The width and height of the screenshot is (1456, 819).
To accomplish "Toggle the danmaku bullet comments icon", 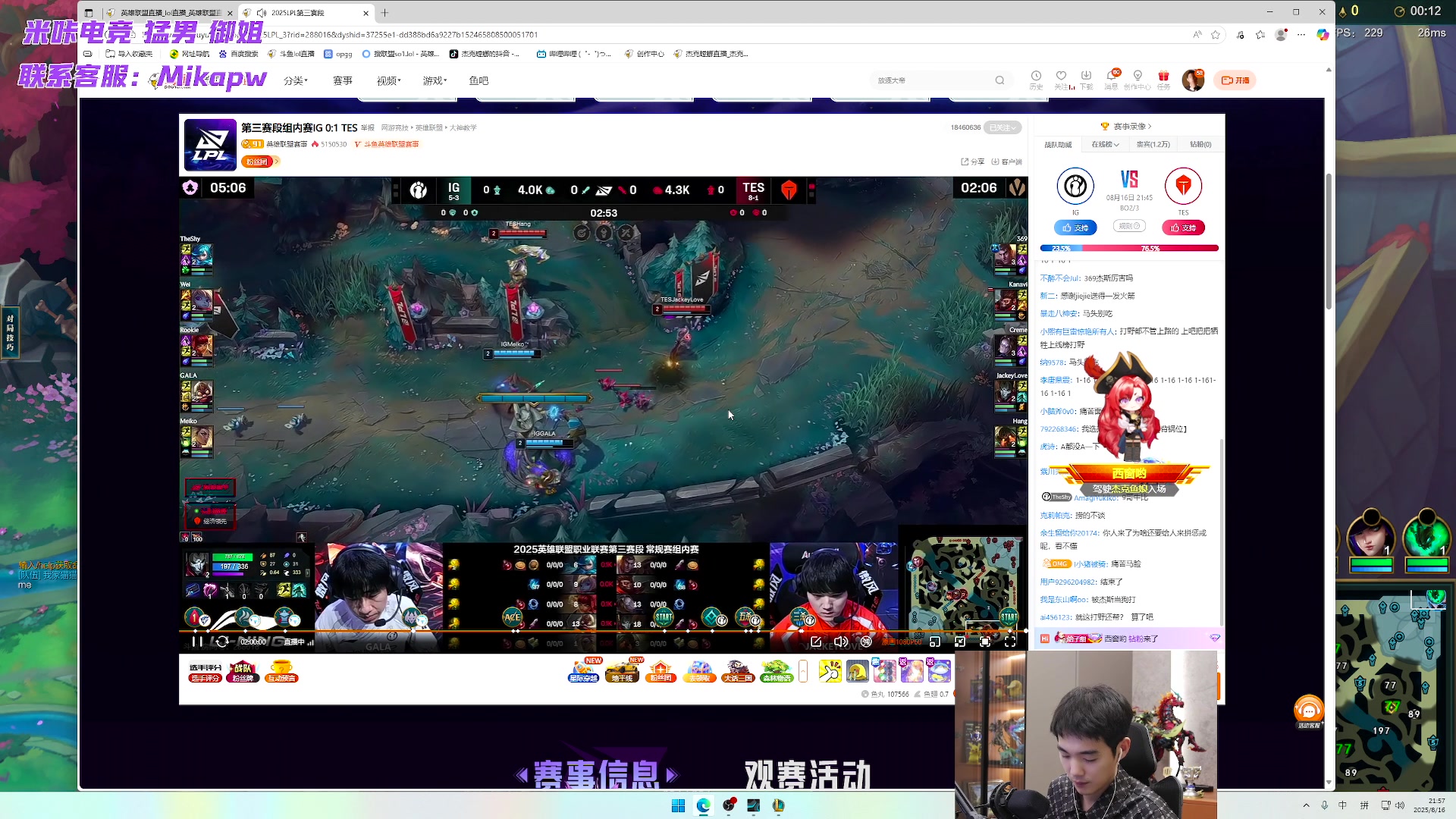I will [866, 642].
